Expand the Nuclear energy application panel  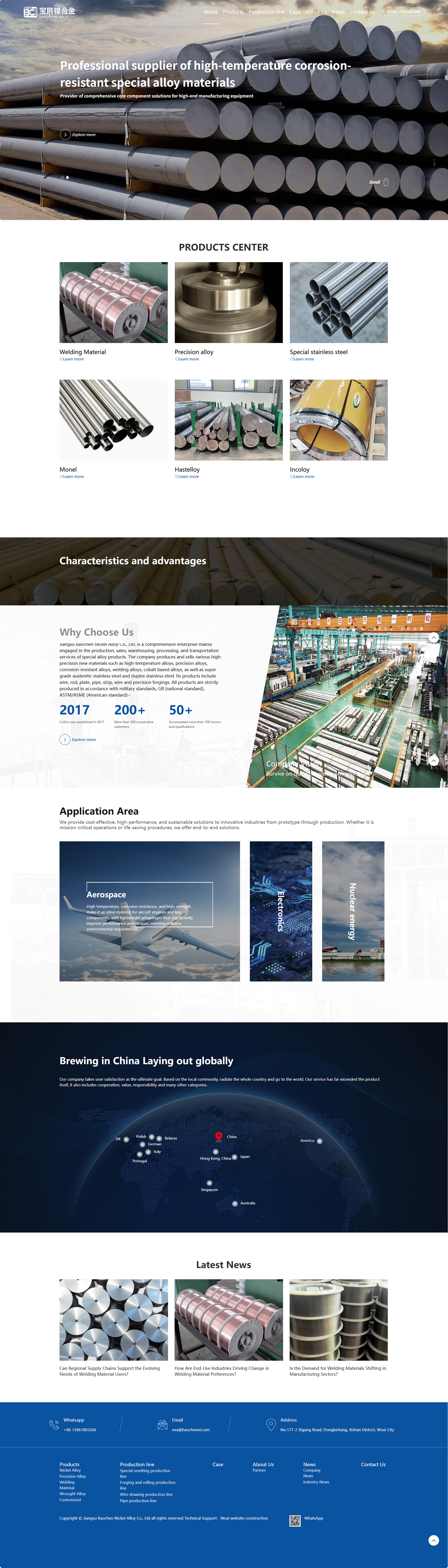coord(353,911)
